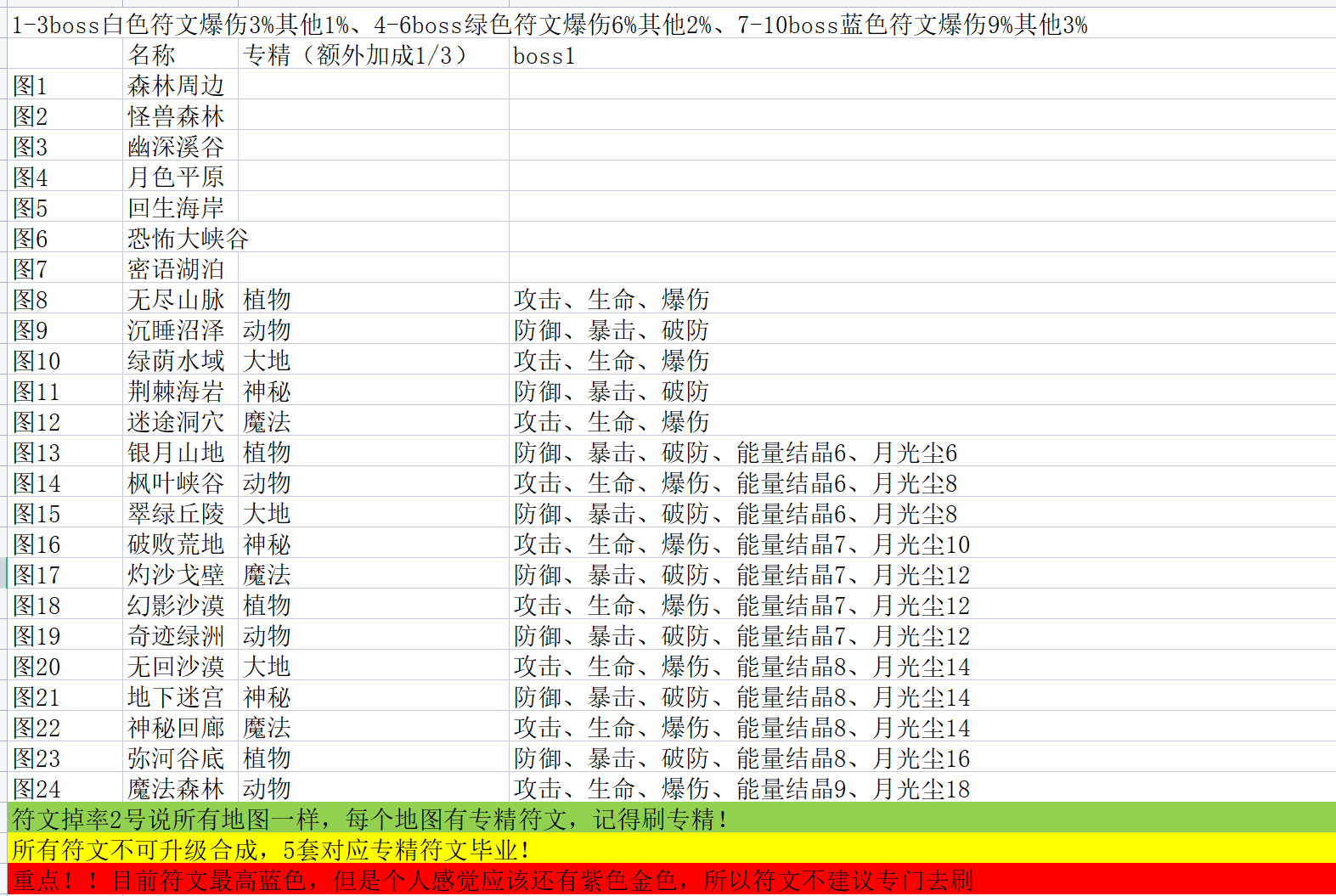Select the cell '破败荒地'
1336x896 pixels.
[181, 543]
